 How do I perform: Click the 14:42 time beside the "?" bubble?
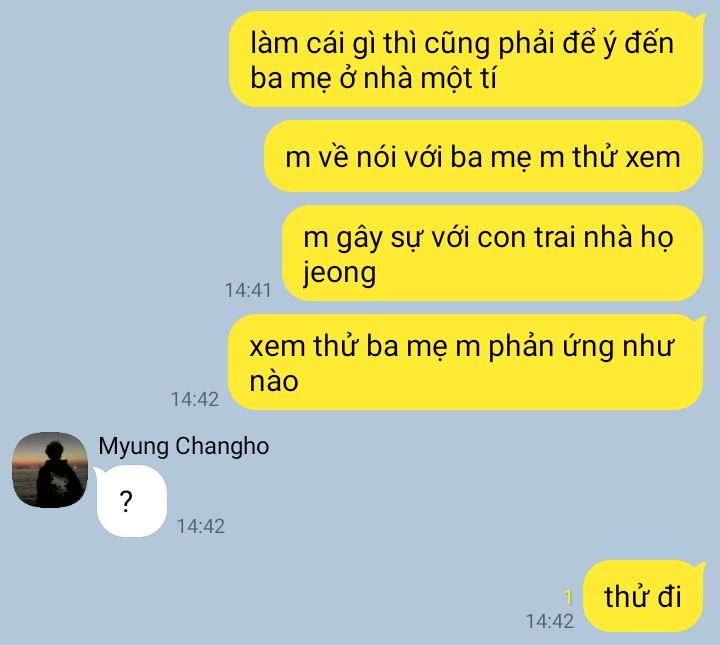click(x=201, y=527)
